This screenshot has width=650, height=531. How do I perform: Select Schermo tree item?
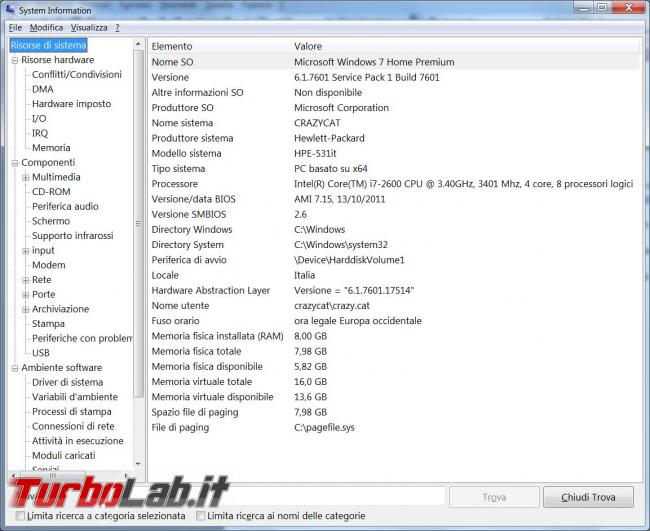[x=51, y=221]
